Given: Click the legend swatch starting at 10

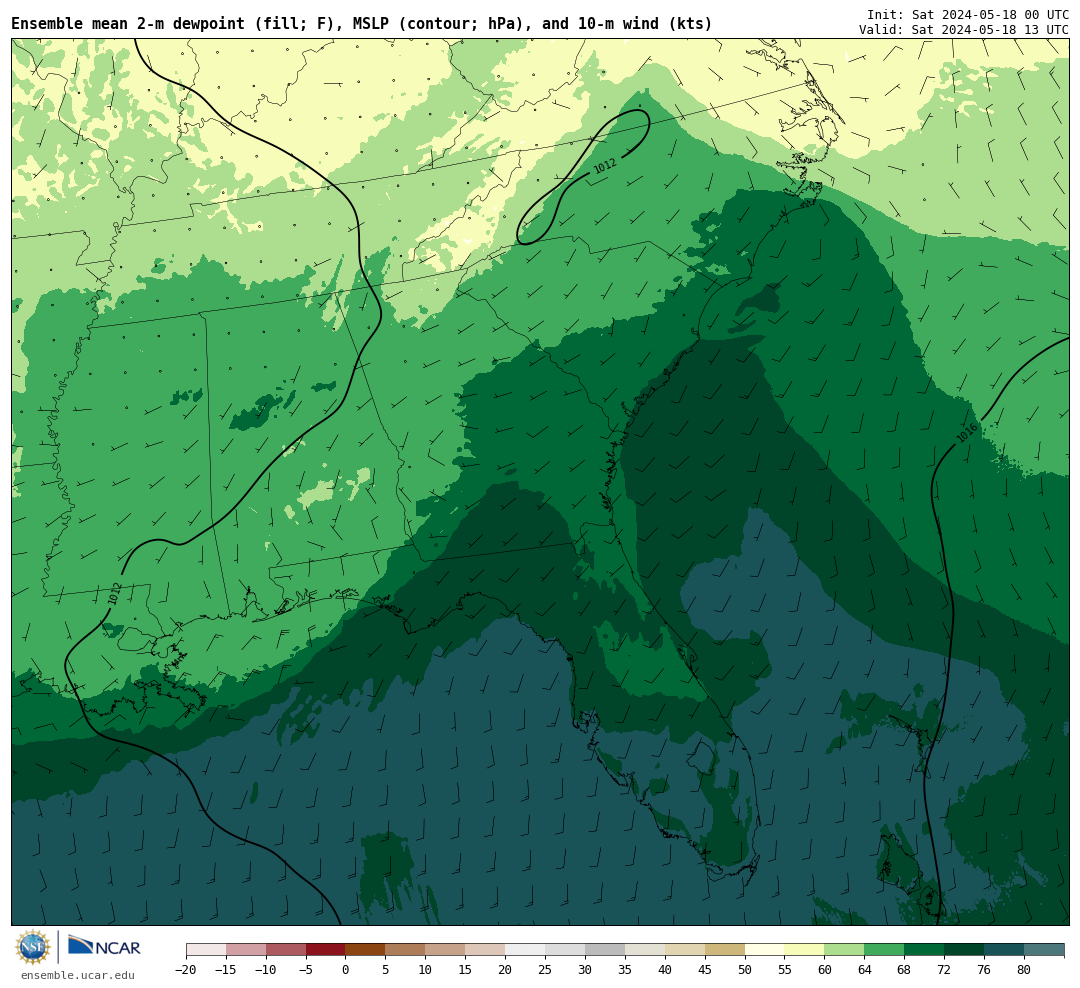Looking at the screenshot, I should click(x=446, y=950).
